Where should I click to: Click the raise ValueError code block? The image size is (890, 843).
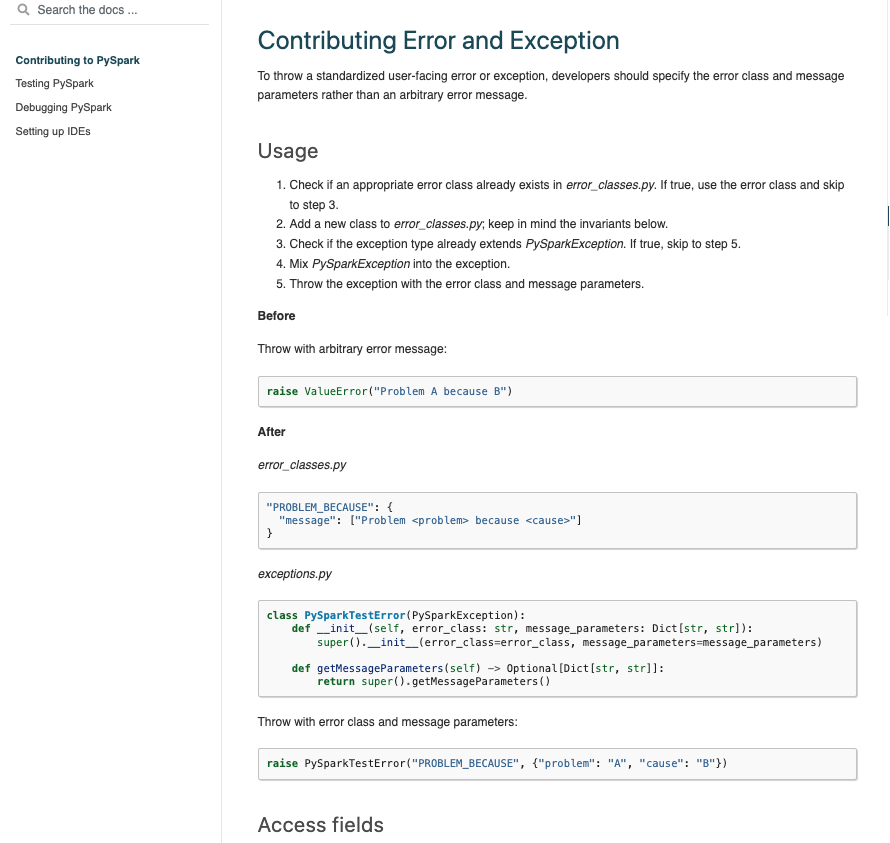coord(557,392)
